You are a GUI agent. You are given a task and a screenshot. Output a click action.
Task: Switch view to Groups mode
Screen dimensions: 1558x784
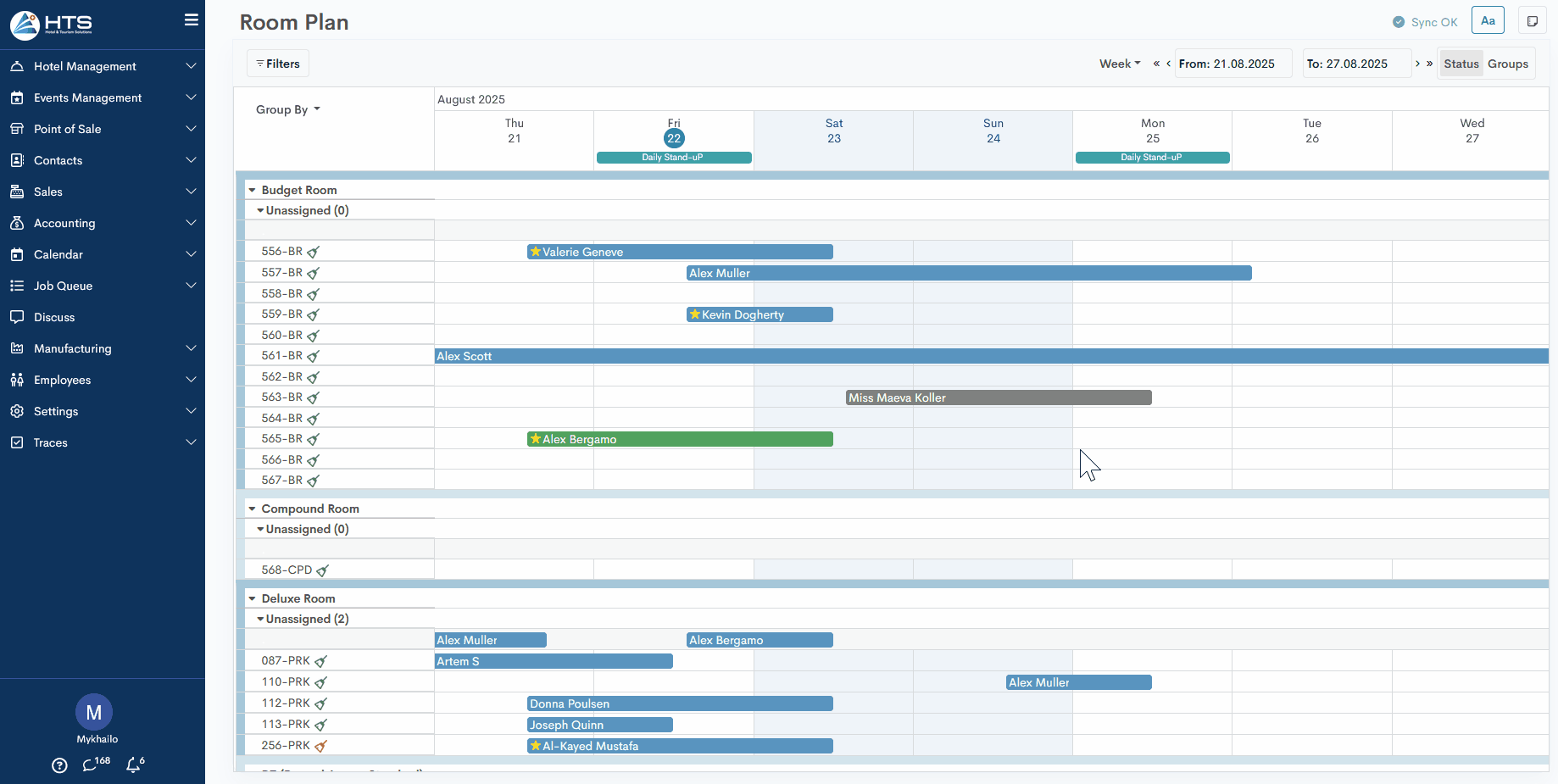click(1507, 64)
